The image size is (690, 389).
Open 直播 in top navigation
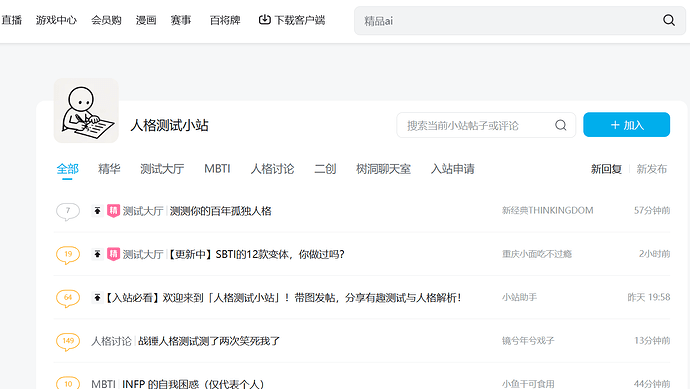click(11, 20)
